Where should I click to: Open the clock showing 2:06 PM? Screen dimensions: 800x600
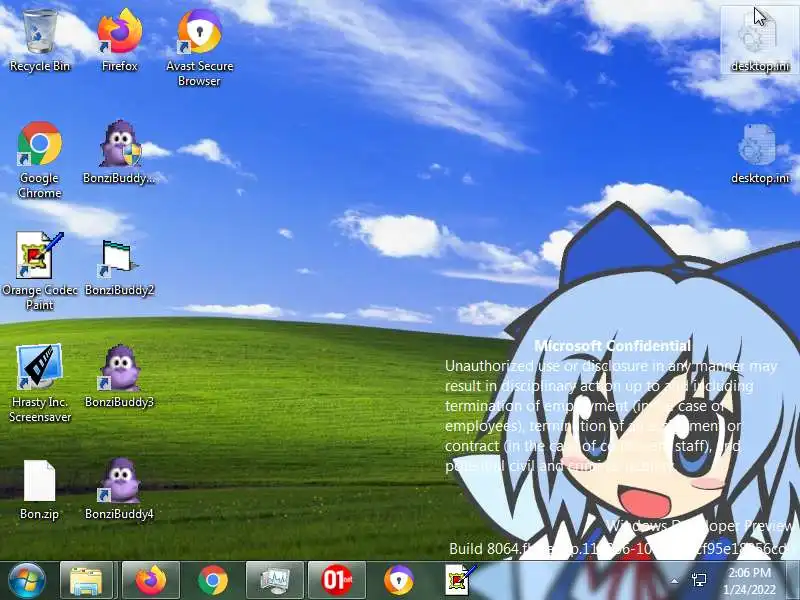(749, 581)
